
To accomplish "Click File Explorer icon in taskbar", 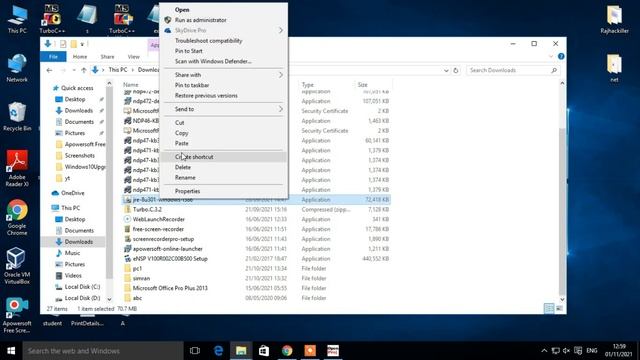I will coord(241,351).
